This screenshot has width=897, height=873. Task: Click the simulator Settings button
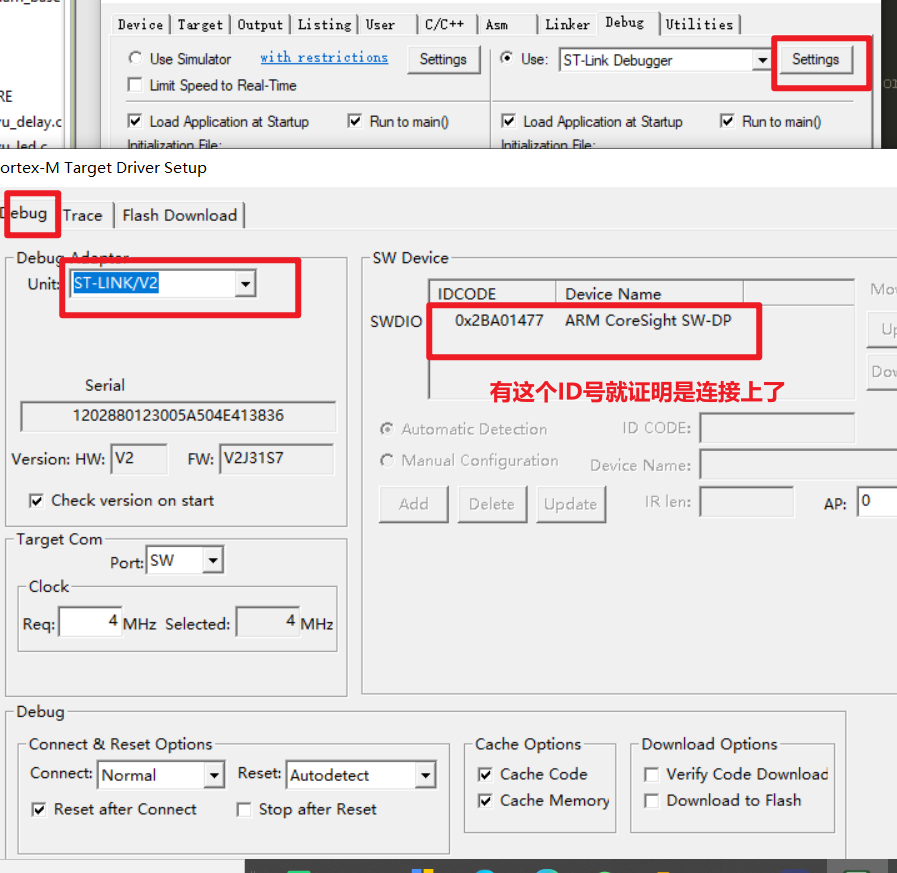[x=443, y=59]
